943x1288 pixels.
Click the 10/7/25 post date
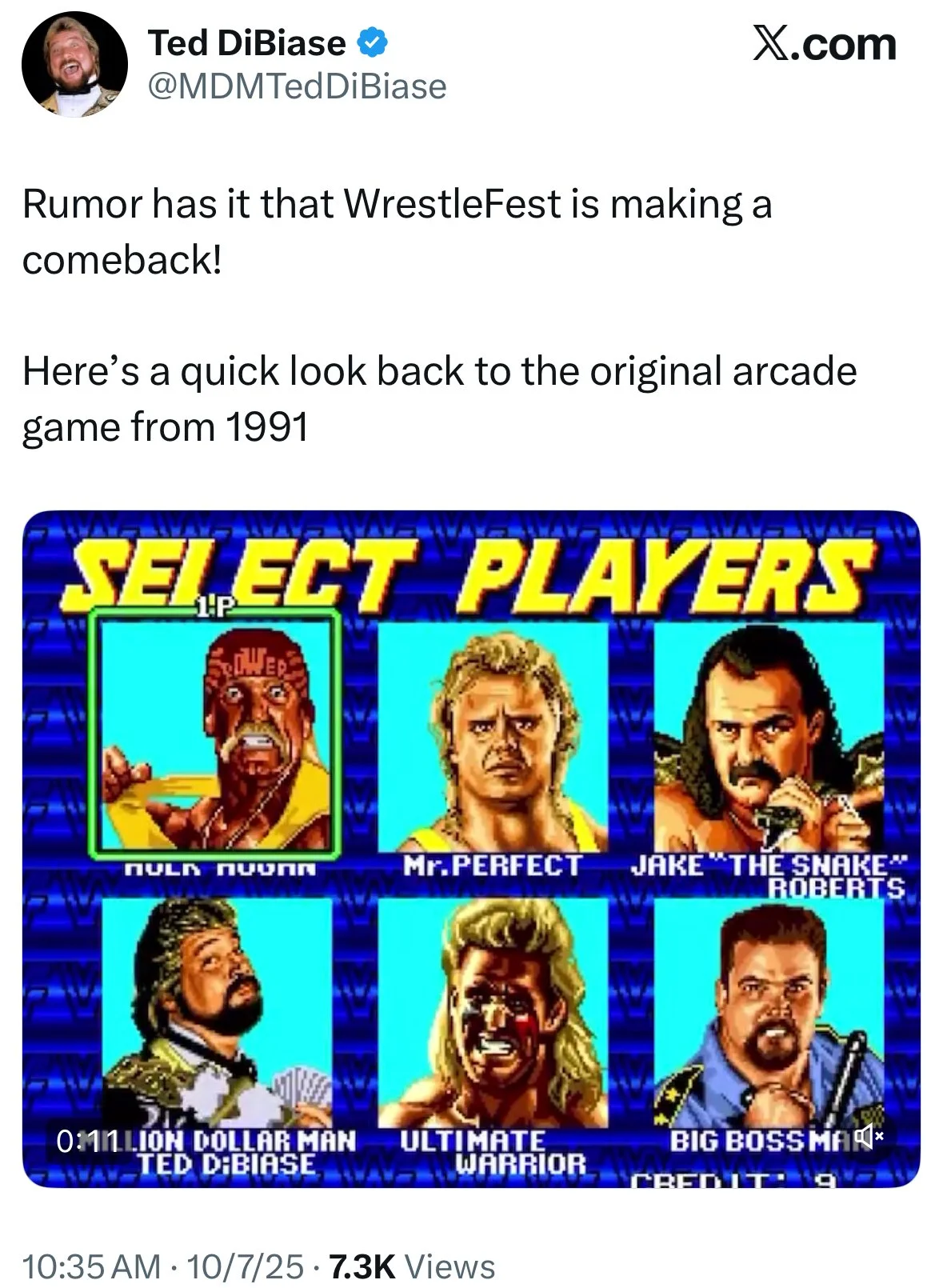click(244, 1266)
